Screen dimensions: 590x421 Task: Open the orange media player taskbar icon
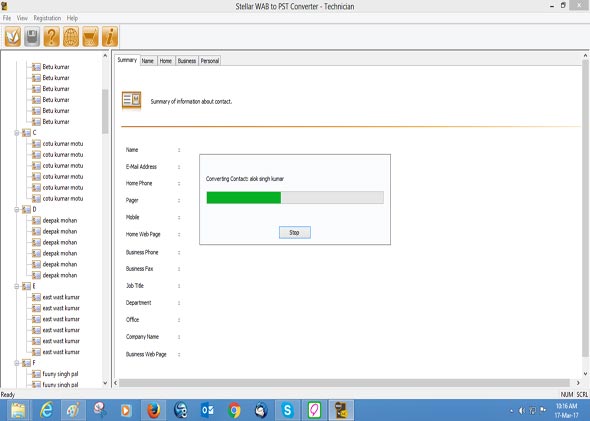pos(126,410)
